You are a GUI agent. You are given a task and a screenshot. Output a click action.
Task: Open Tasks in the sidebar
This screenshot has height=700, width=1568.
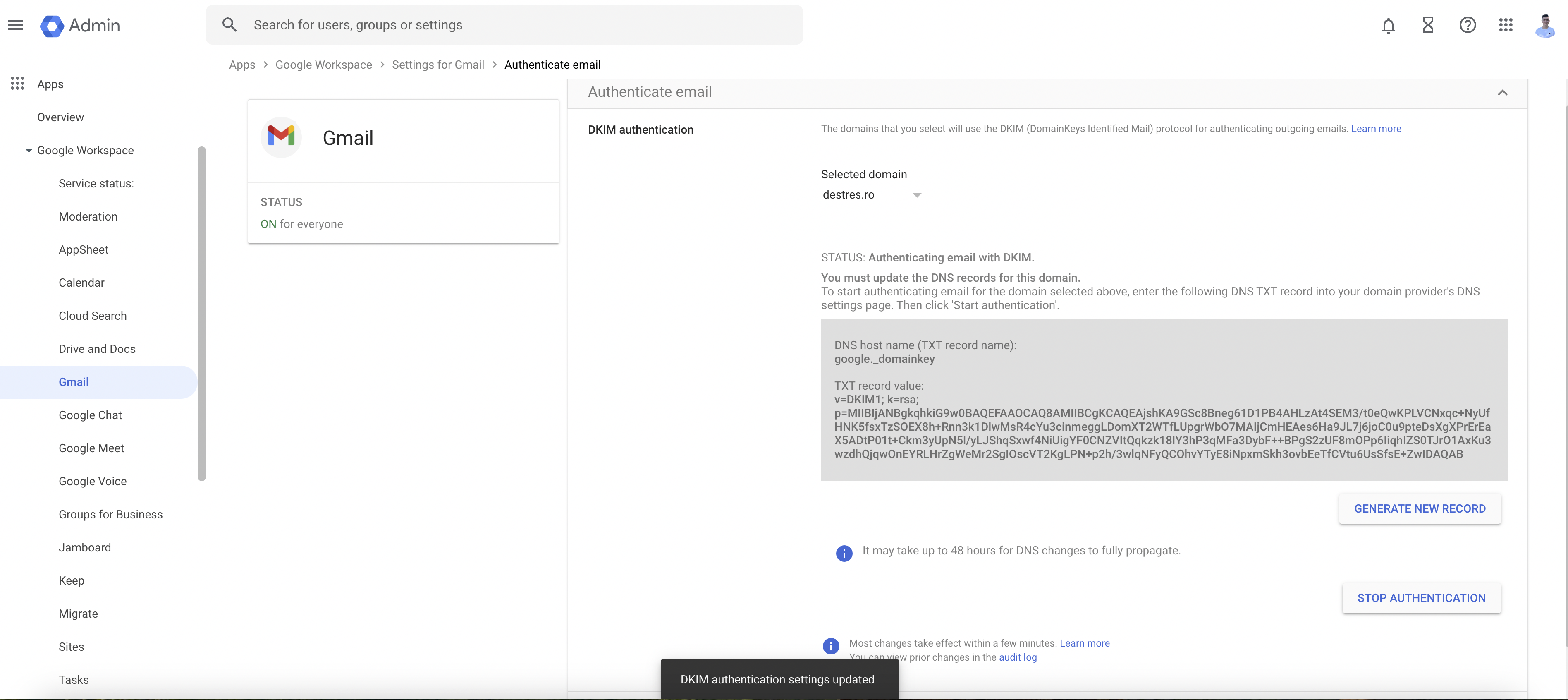tap(73, 680)
